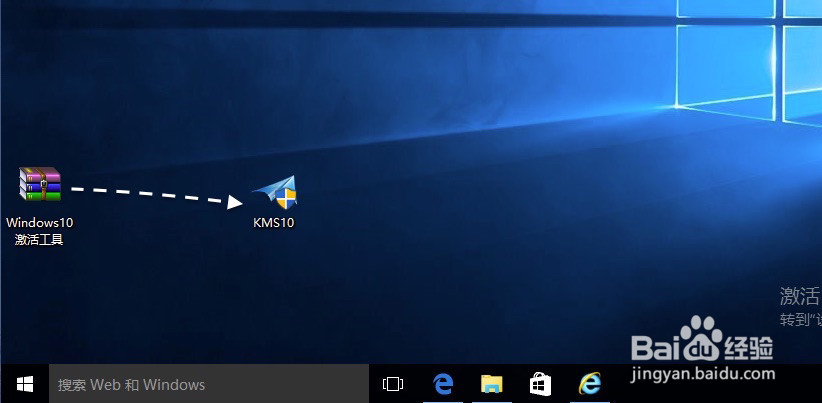This screenshot has width=822, height=403.
Task: Launch Microsoft Edge from the taskbar
Action: pos(443,385)
